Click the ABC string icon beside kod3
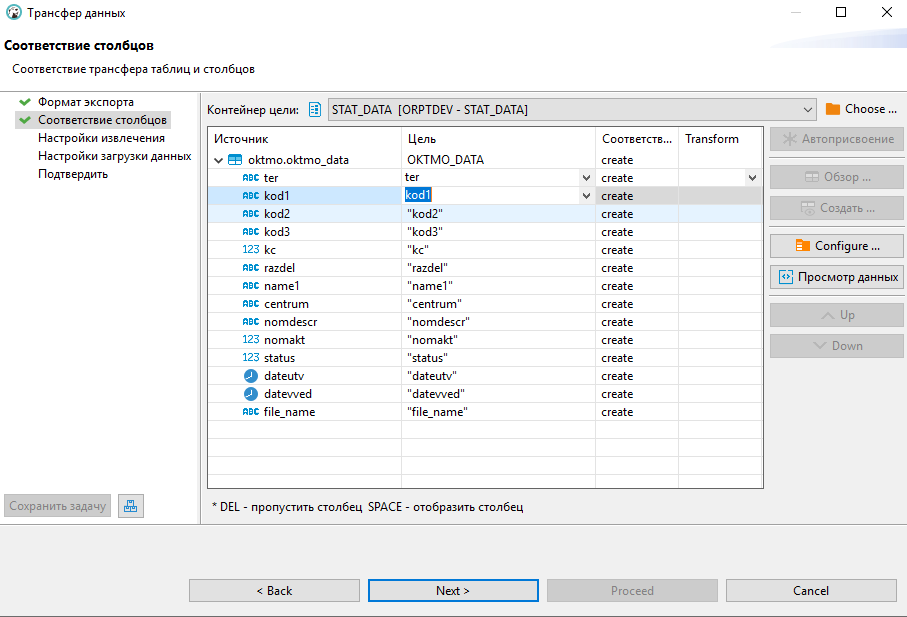 pos(250,231)
